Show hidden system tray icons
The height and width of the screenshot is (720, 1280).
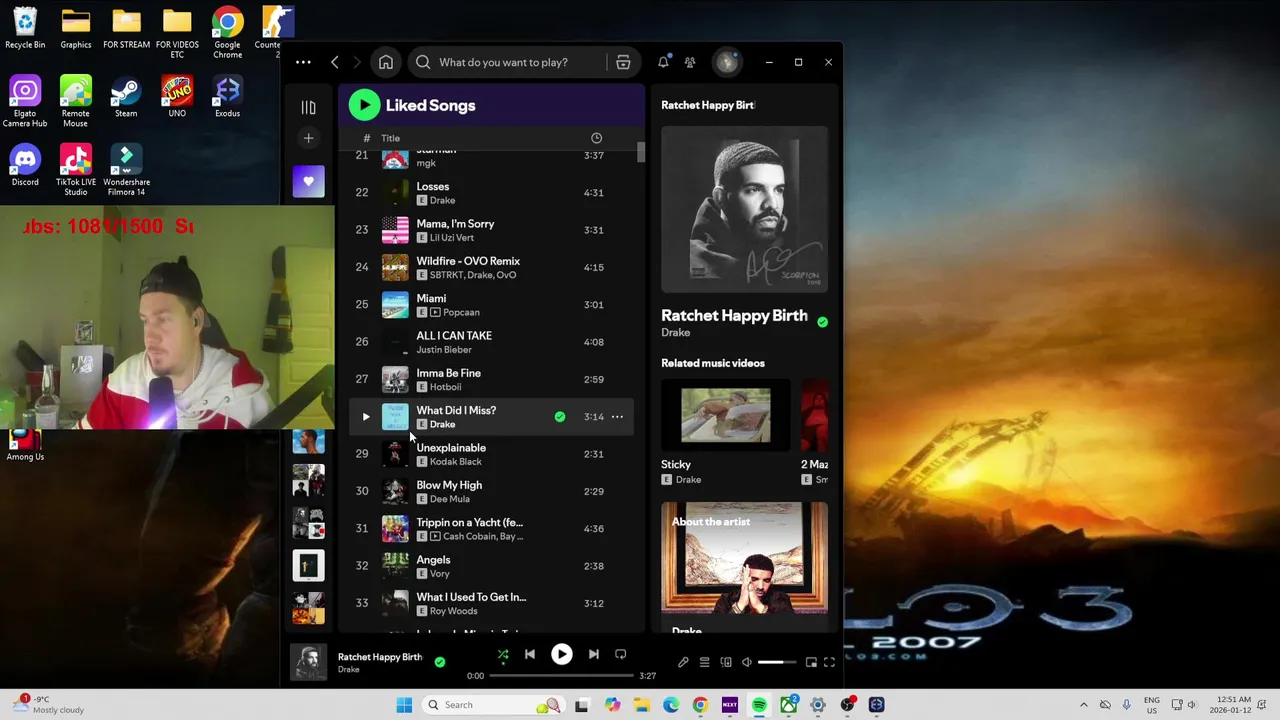[x=1084, y=705]
